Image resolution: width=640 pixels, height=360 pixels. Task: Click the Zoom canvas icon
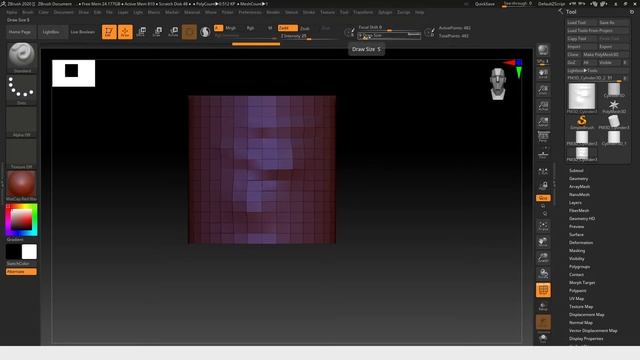pyautogui.click(x=543, y=90)
